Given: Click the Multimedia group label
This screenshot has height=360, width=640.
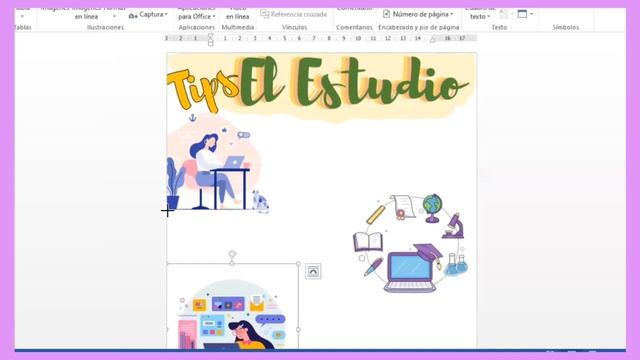Looking at the screenshot, I should tap(238, 27).
